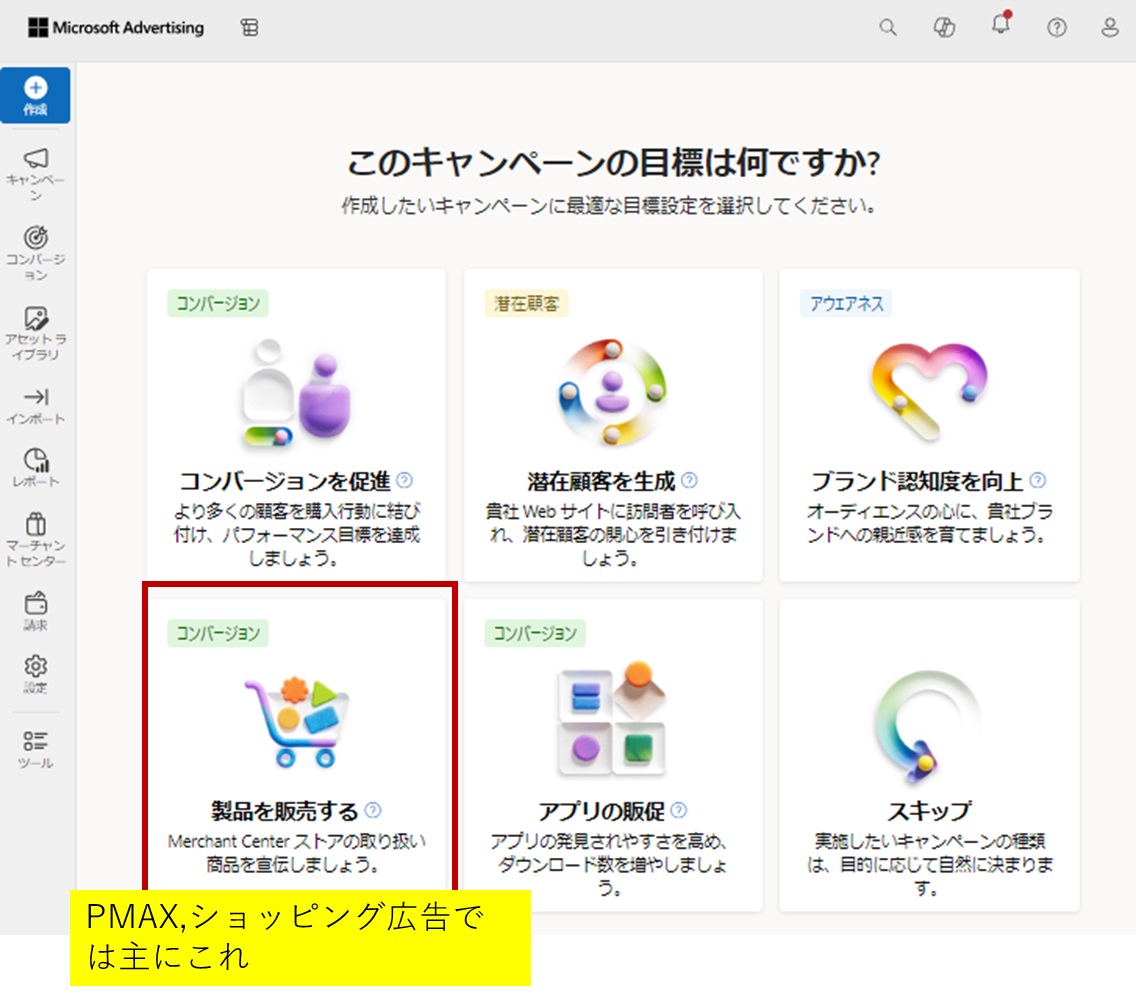Open the help question mark icon
1136x998 pixels.
tap(1056, 28)
